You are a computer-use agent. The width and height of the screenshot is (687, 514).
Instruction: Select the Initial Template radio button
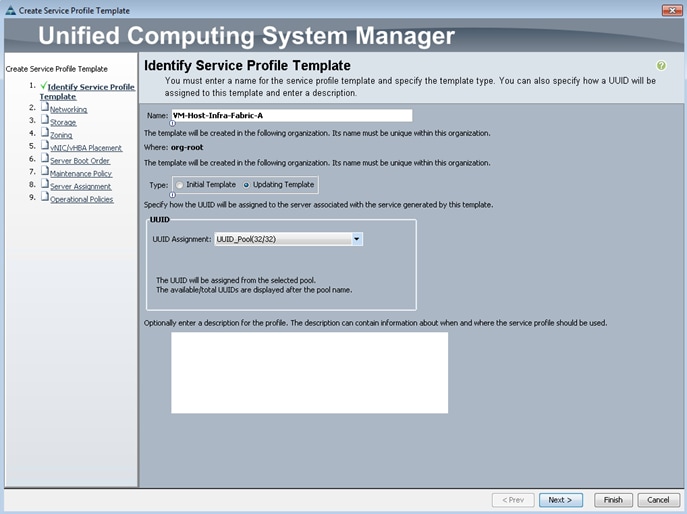[180, 185]
